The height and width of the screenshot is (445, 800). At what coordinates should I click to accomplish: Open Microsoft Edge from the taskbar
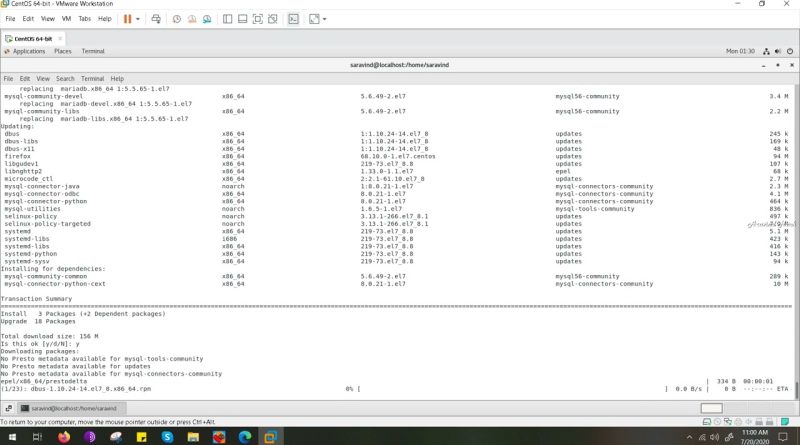(245, 437)
